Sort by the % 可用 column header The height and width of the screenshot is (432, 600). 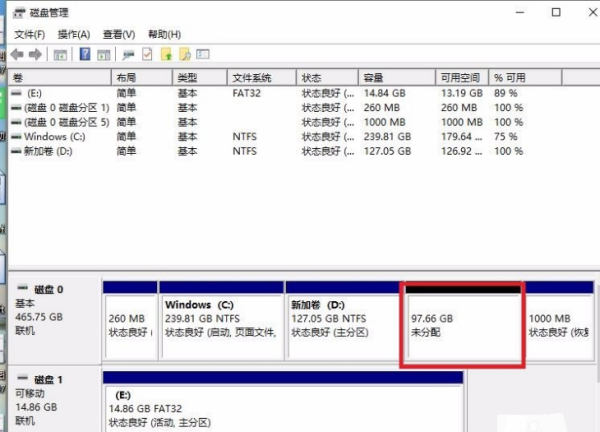coord(525,78)
